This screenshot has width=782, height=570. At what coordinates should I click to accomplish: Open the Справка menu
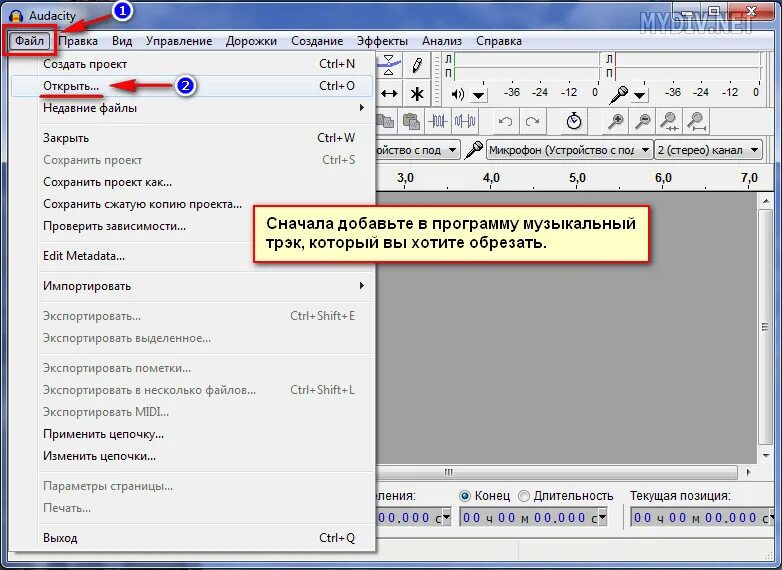point(499,40)
